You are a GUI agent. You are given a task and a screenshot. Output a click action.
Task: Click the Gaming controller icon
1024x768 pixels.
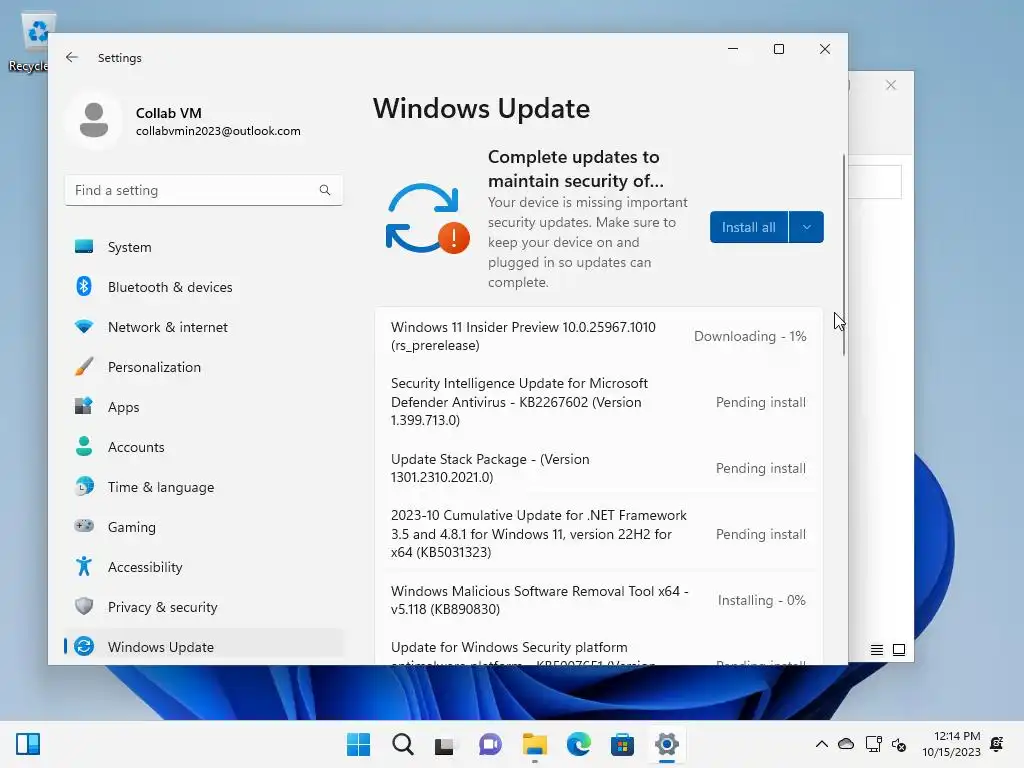(84, 526)
